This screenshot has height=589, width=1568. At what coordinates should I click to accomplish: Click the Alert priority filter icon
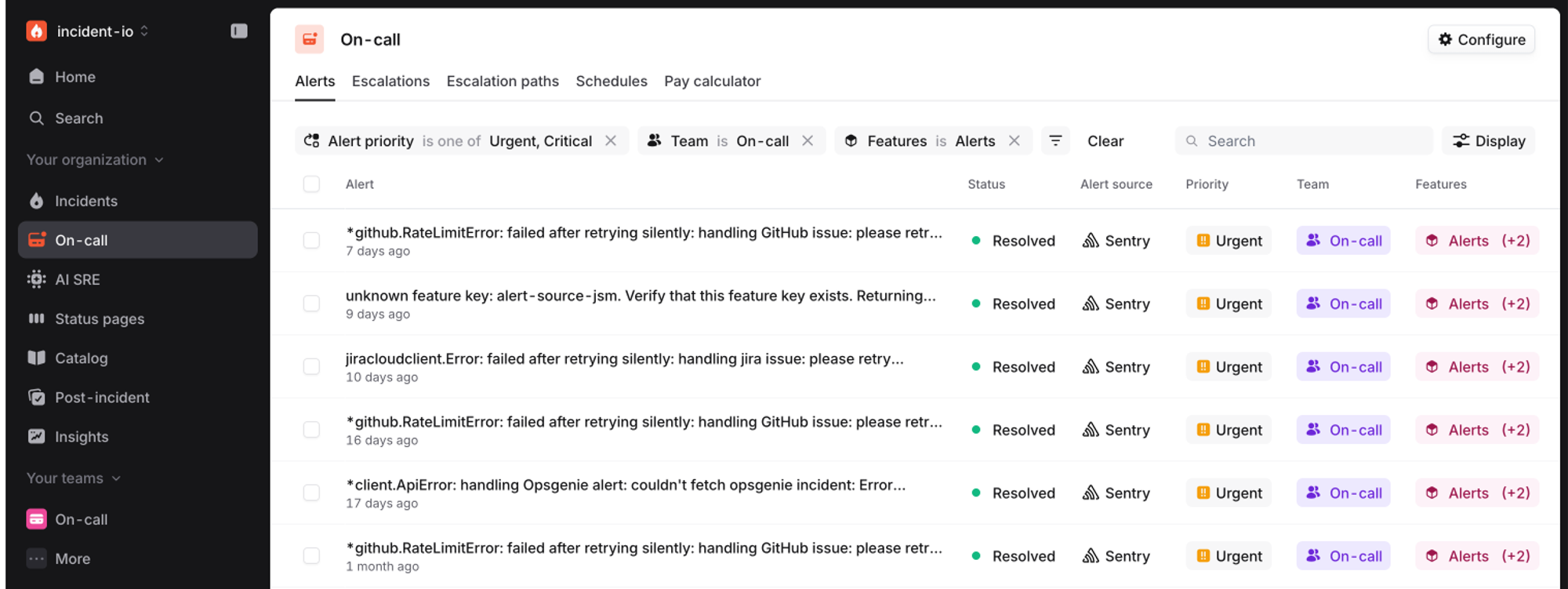312,140
